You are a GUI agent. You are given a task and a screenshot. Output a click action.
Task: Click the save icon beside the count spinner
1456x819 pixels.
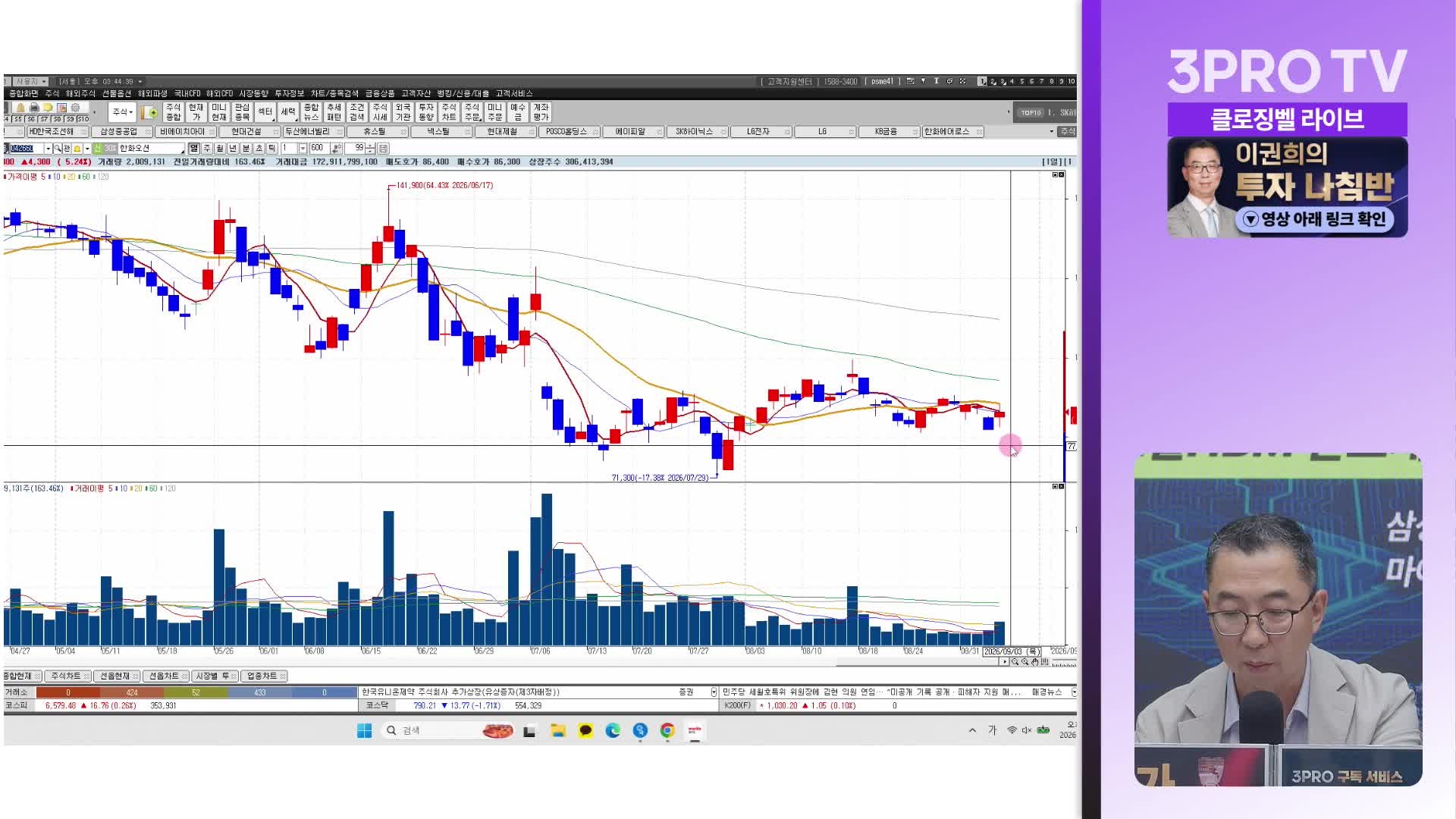(383, 149)
